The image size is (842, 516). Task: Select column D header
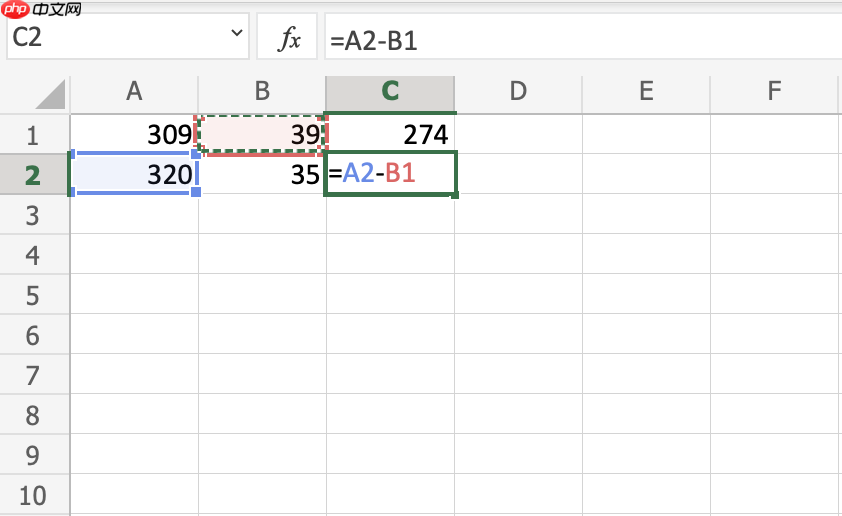(518, 92)
